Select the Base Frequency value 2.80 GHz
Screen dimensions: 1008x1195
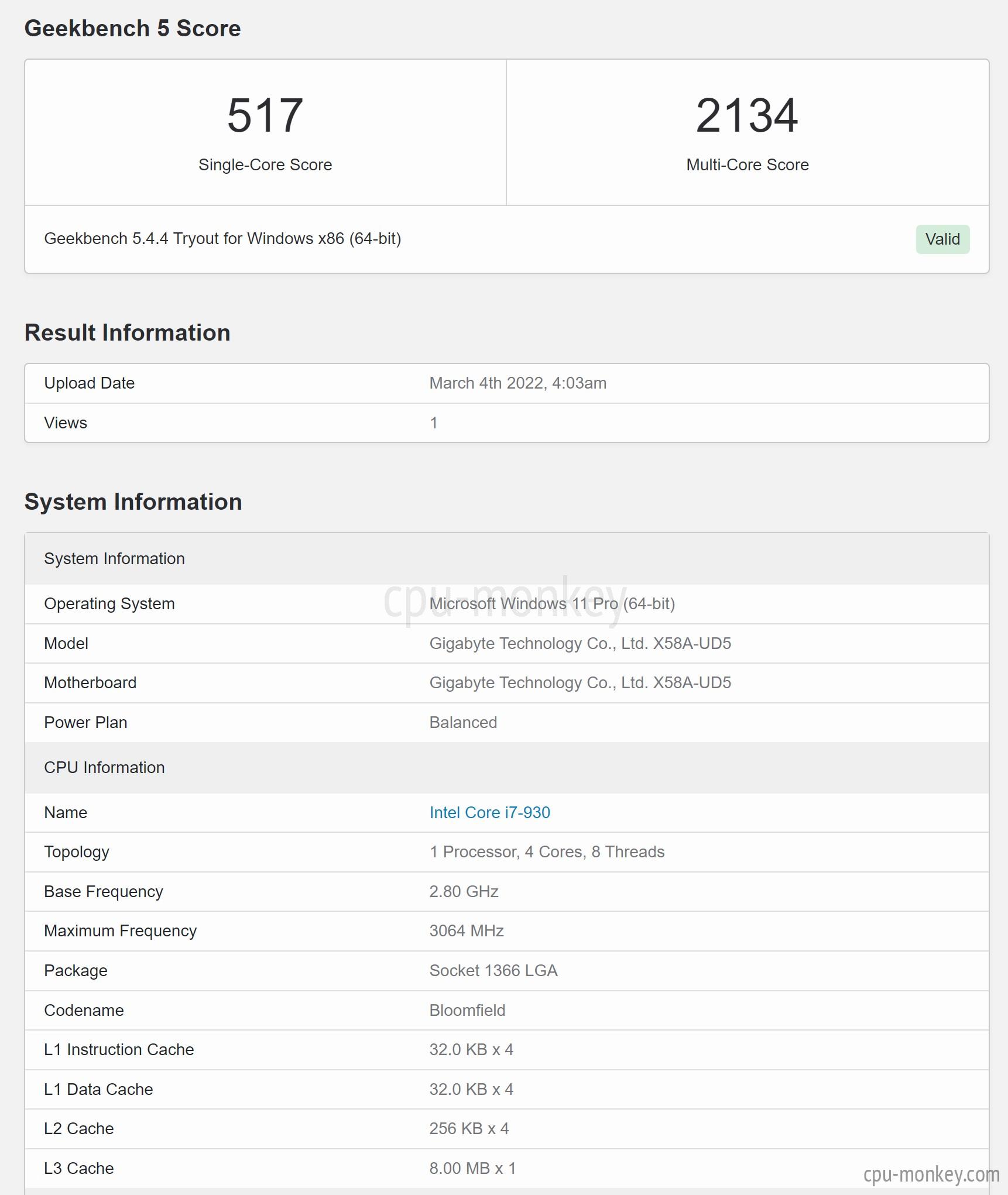pyautogui.click(x=464, y=891)
